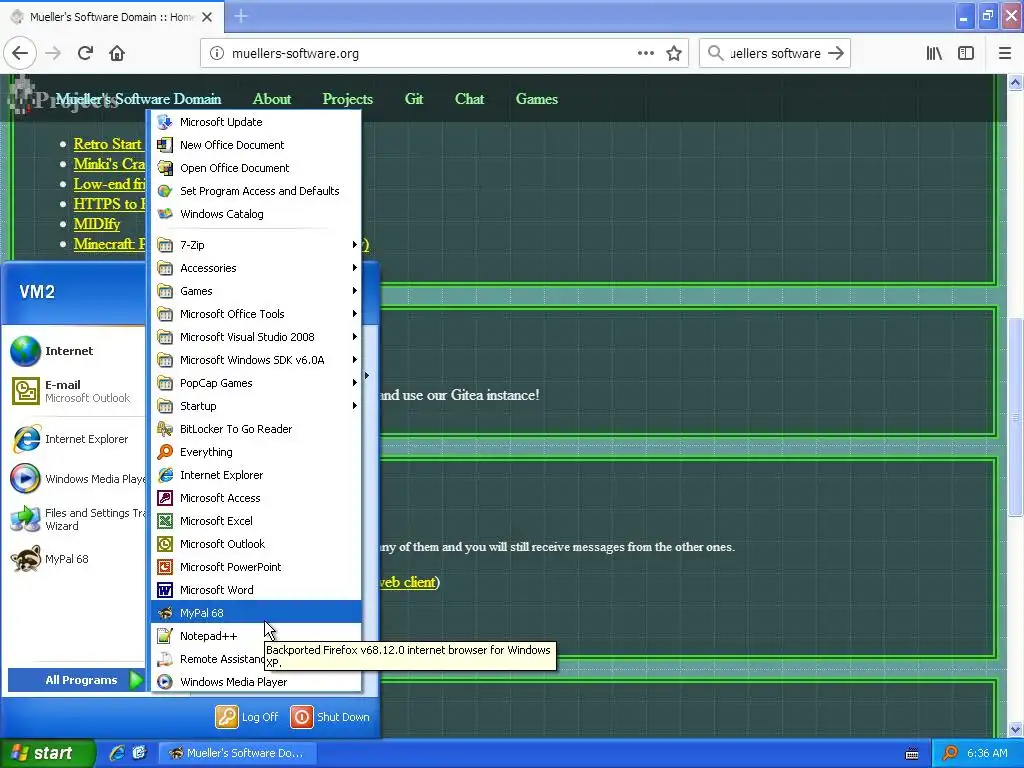Click the on-screen keyboard tray icon
Viewport: 1024px width, 768px height.
pos(912,754)
